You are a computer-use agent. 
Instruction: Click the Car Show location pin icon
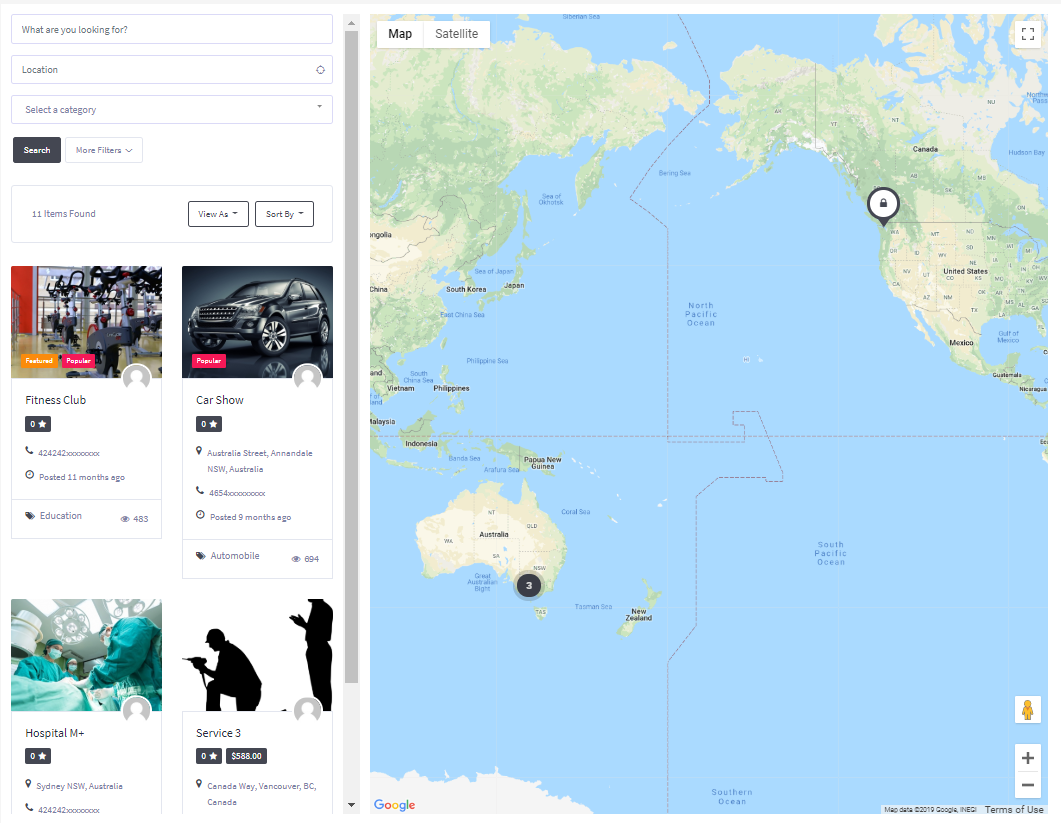[199, 451]
